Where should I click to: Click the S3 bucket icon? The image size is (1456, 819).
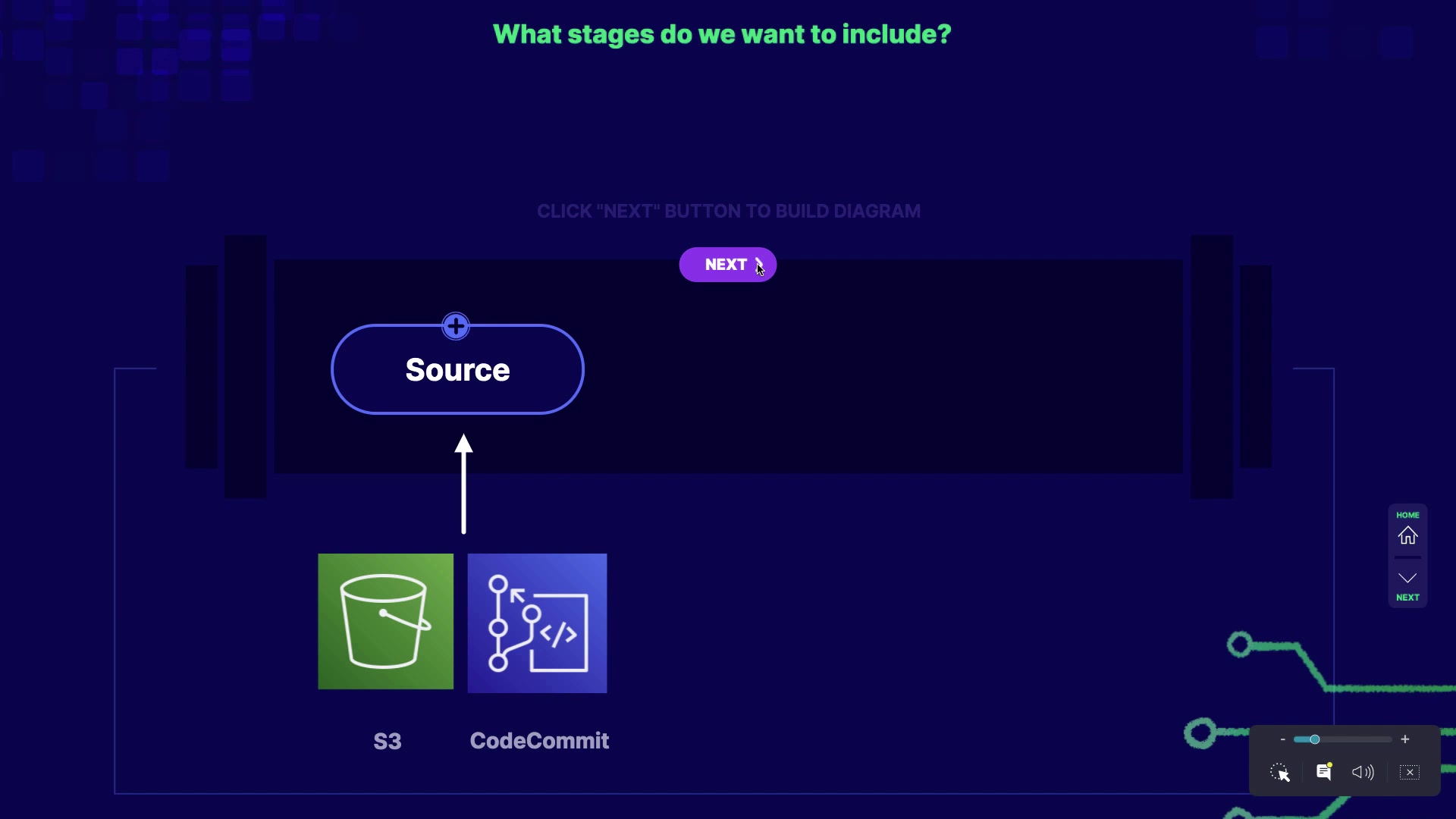385,622
